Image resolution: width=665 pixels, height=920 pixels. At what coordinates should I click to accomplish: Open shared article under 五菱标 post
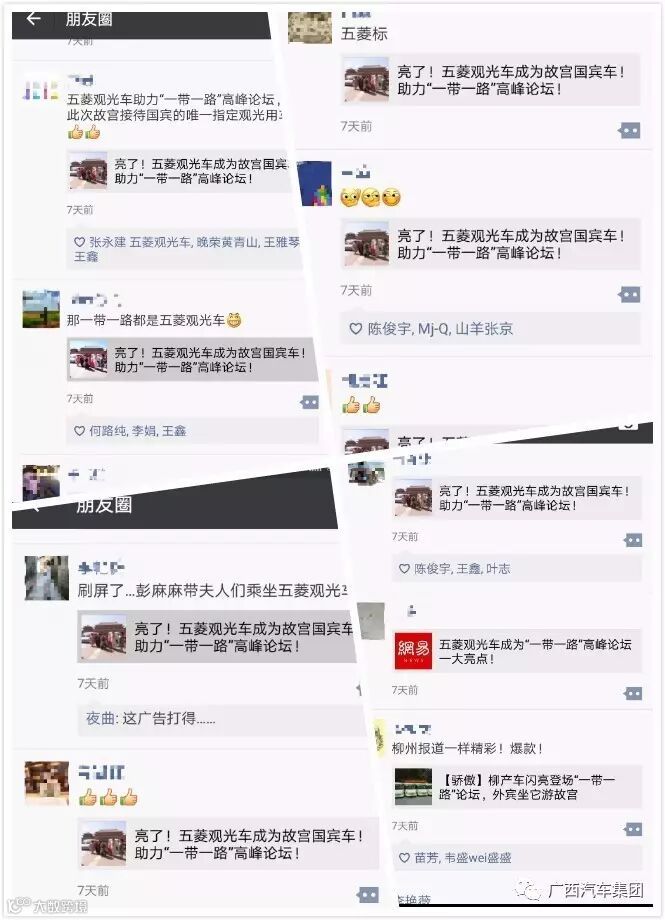coord(491,80)
